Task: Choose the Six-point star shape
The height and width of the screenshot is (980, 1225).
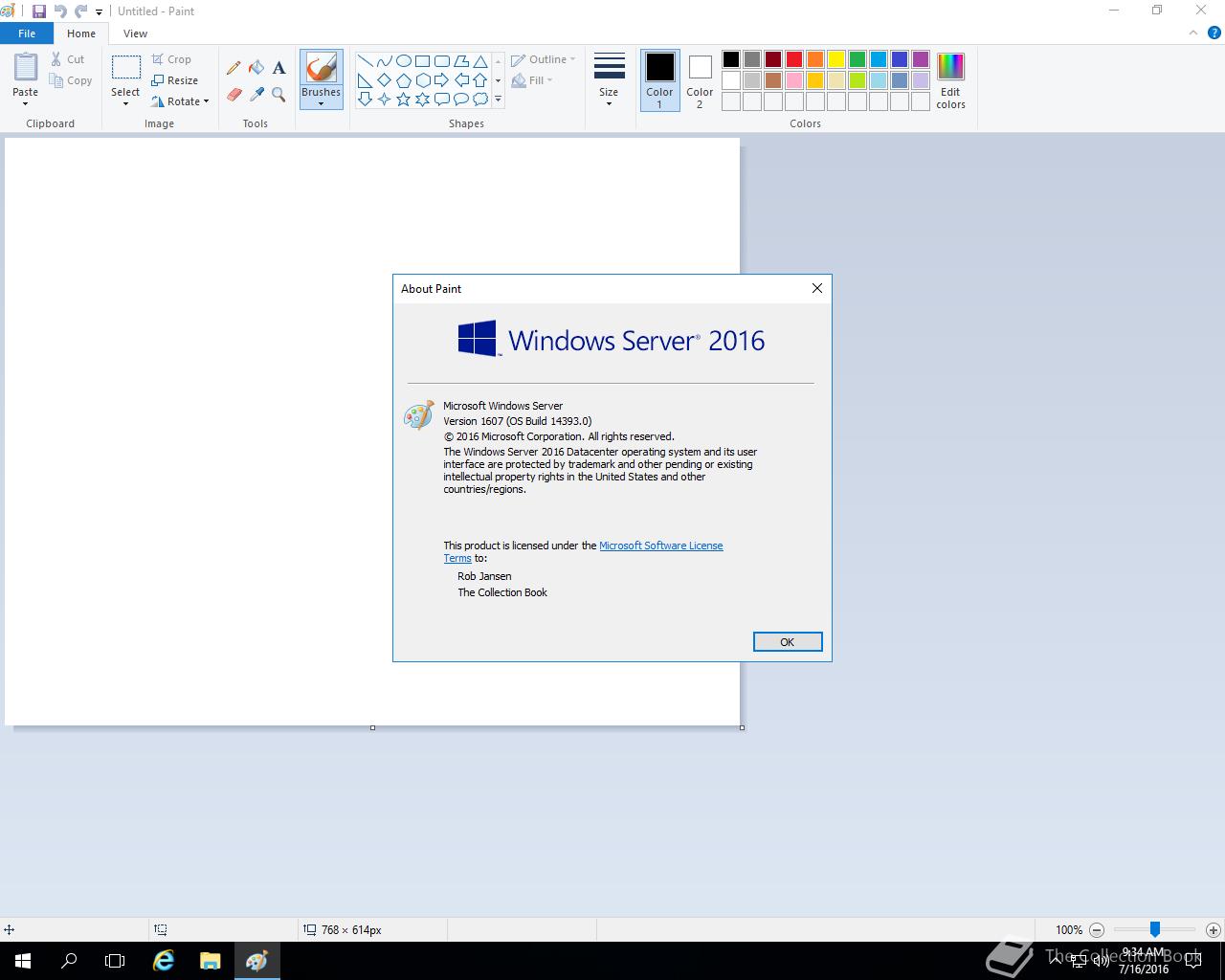Action: tap(422, 99)
